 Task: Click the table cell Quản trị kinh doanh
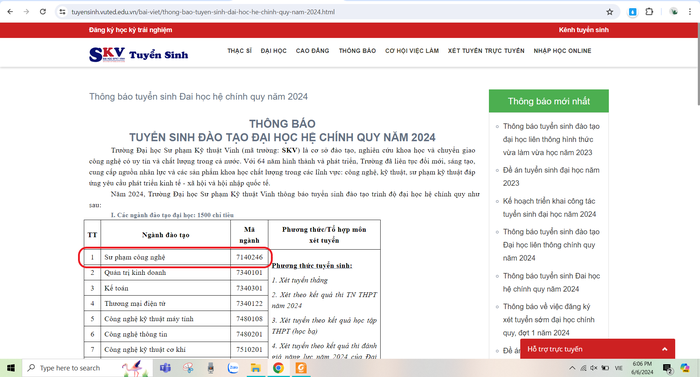point(166,272)
